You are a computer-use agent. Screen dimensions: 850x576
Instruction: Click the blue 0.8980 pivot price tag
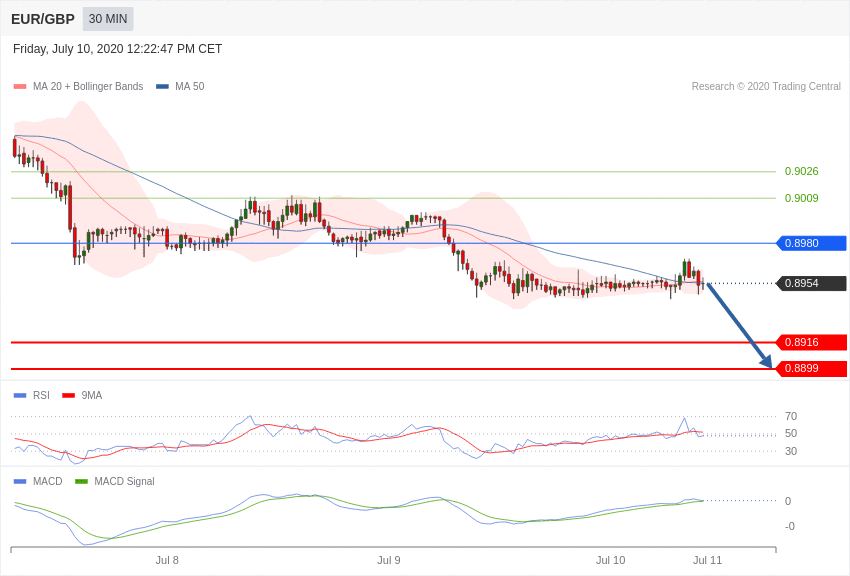click(812, 243)
